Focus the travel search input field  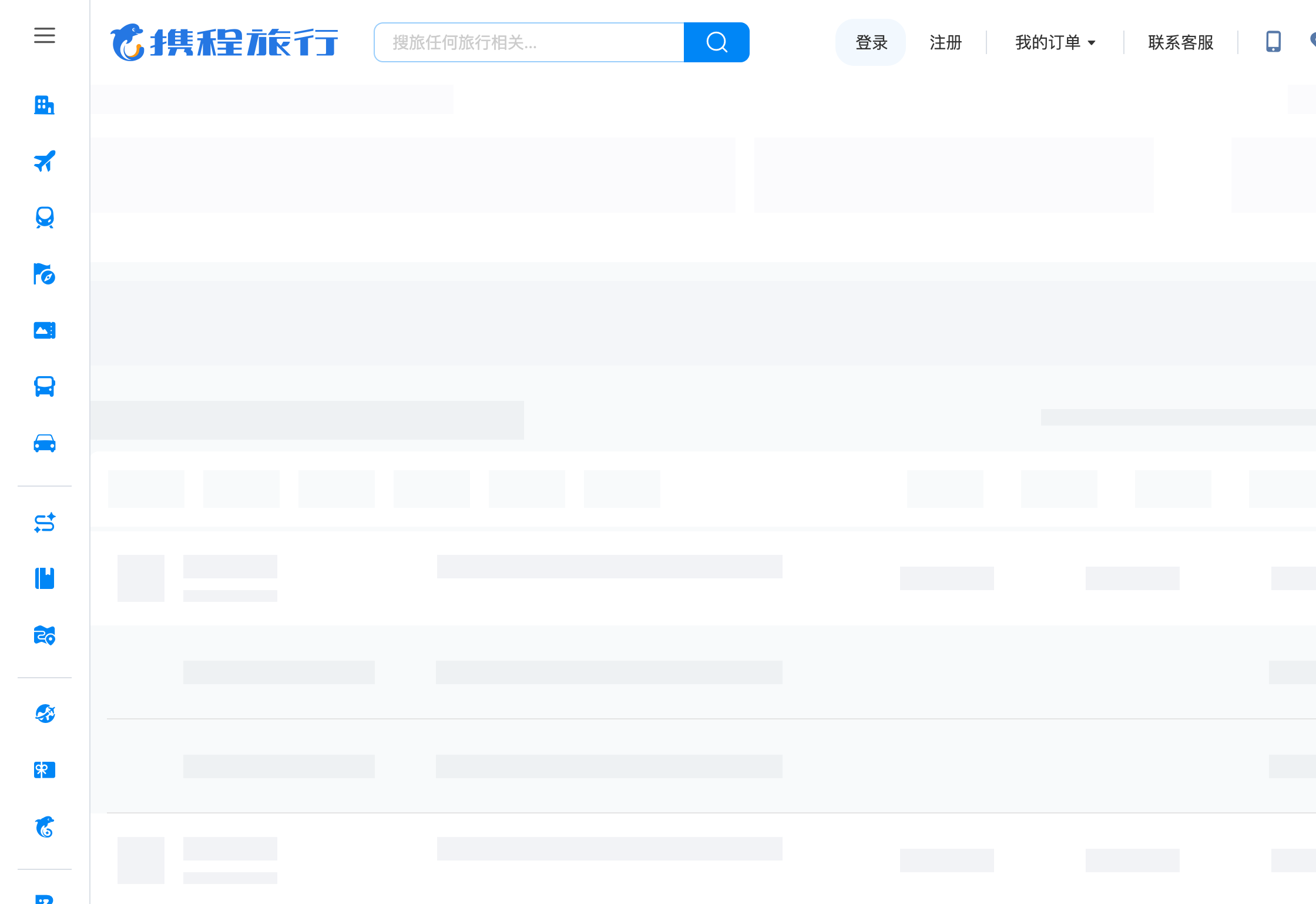coord(529,42)
